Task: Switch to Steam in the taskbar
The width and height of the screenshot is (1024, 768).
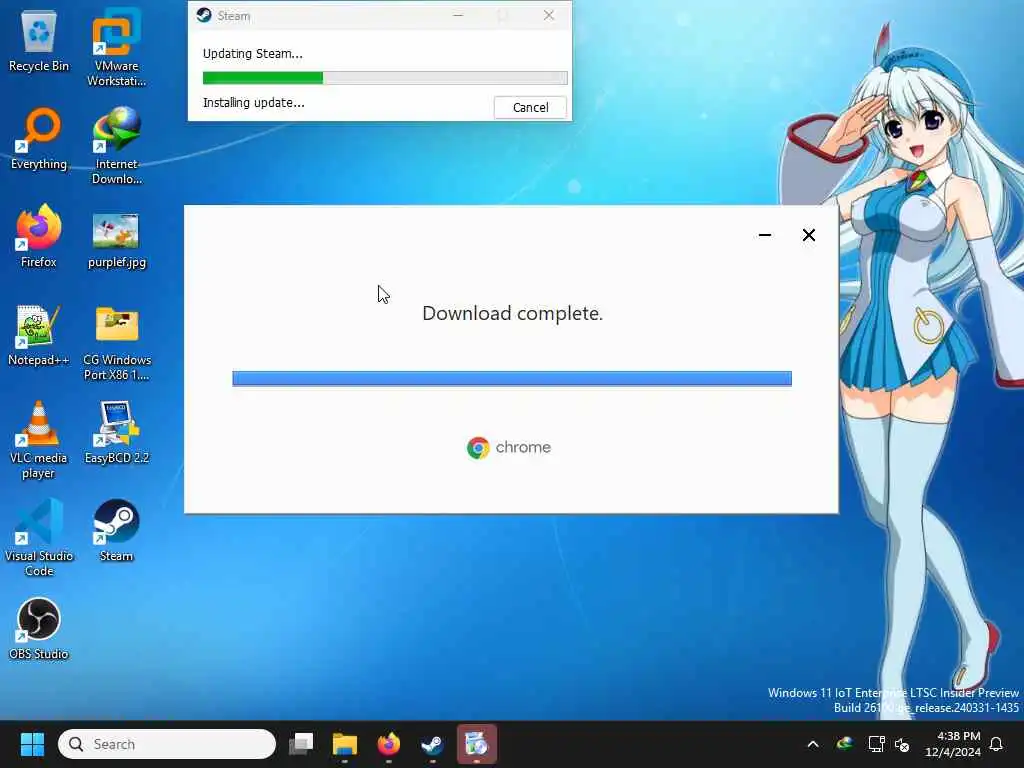Action: pos(432,744)
